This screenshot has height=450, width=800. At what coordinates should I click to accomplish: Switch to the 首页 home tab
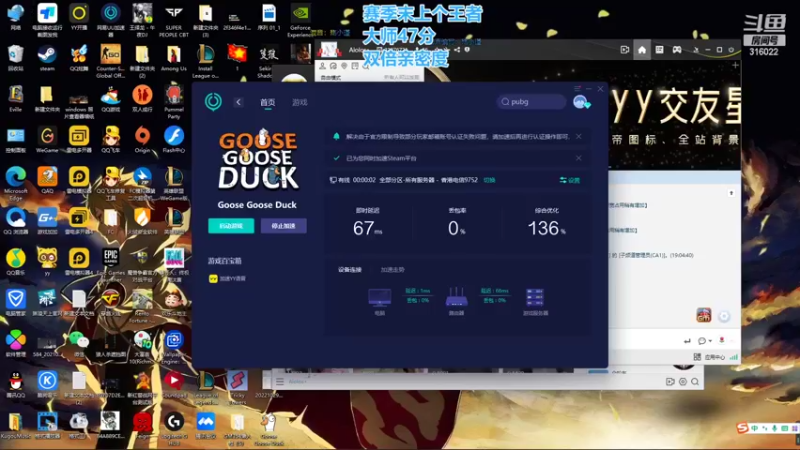(x=267, y=102)
